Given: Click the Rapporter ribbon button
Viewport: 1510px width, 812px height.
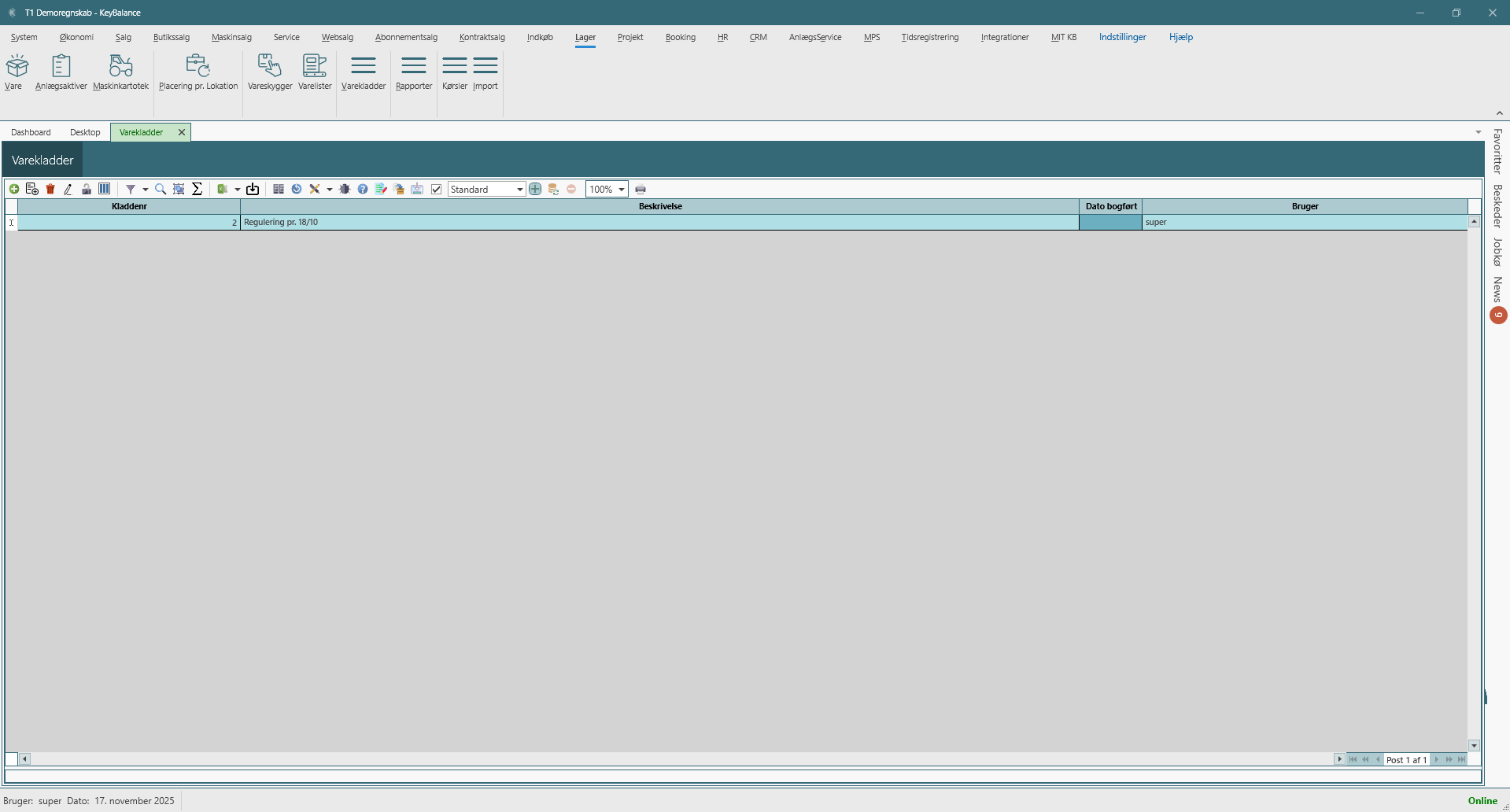Looking at the screenshot, I should [414, 72].
